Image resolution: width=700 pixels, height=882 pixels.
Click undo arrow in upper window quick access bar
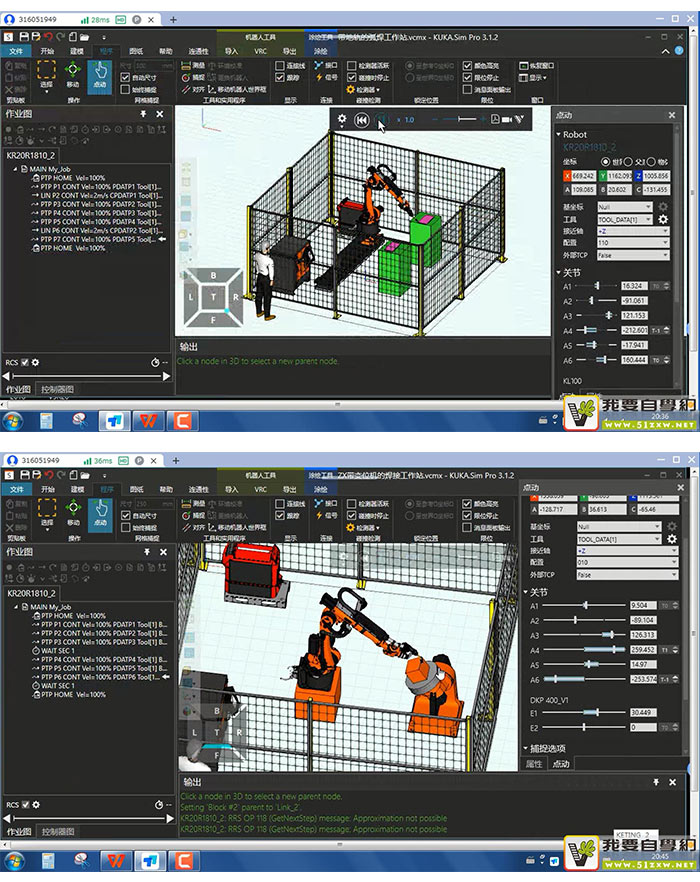click(x=48, y=37)
